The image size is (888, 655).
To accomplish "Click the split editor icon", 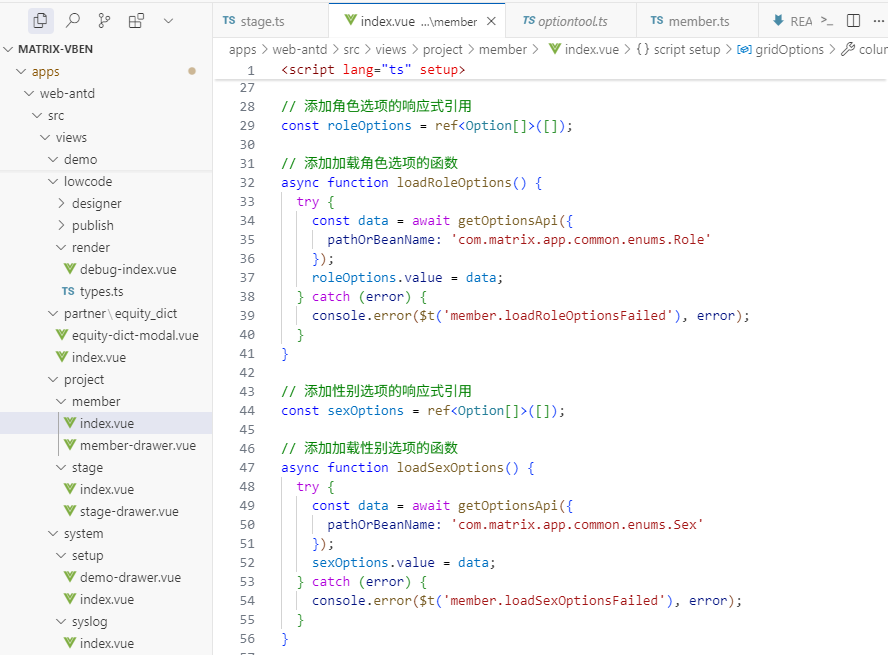I will [x=853, y=21].
